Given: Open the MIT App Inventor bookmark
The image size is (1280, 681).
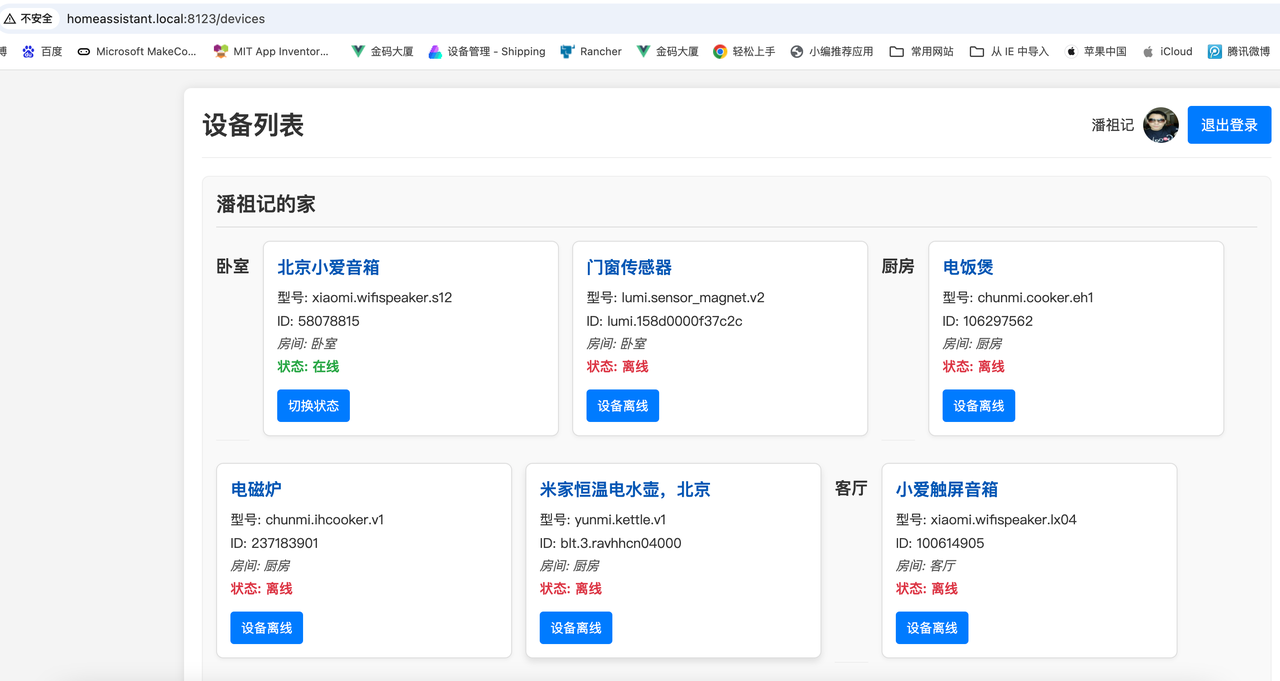Looking at the screenshot, I should (x=271, y=51).
